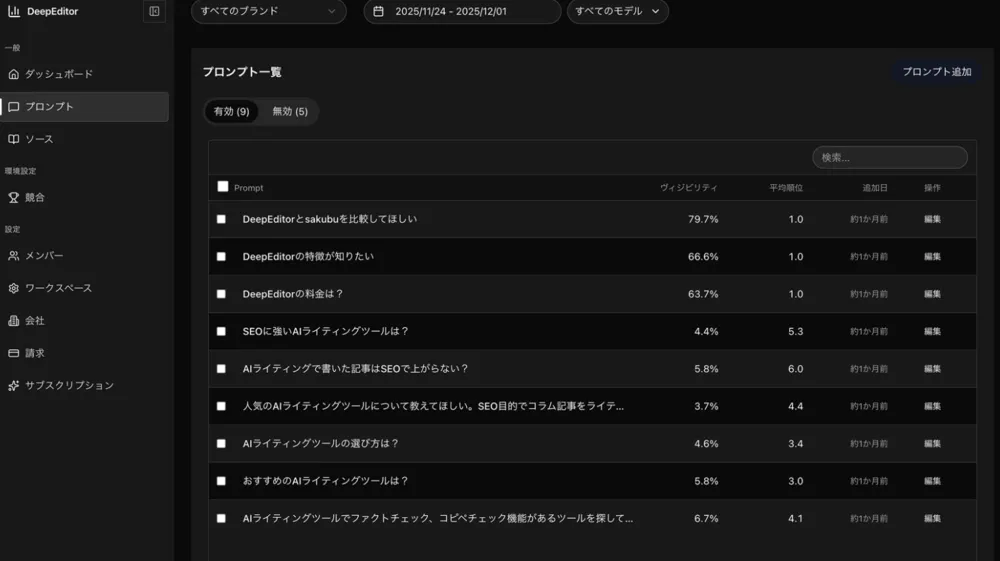
Task: Sort by the ヴィジビリティ column header
Action: (689, 188)
